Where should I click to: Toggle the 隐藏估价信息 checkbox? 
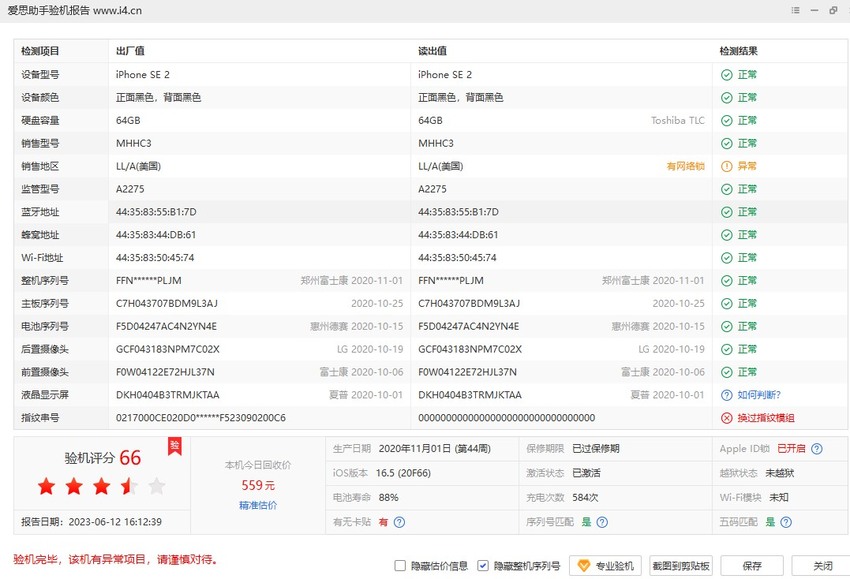click(x=400, y=565)
